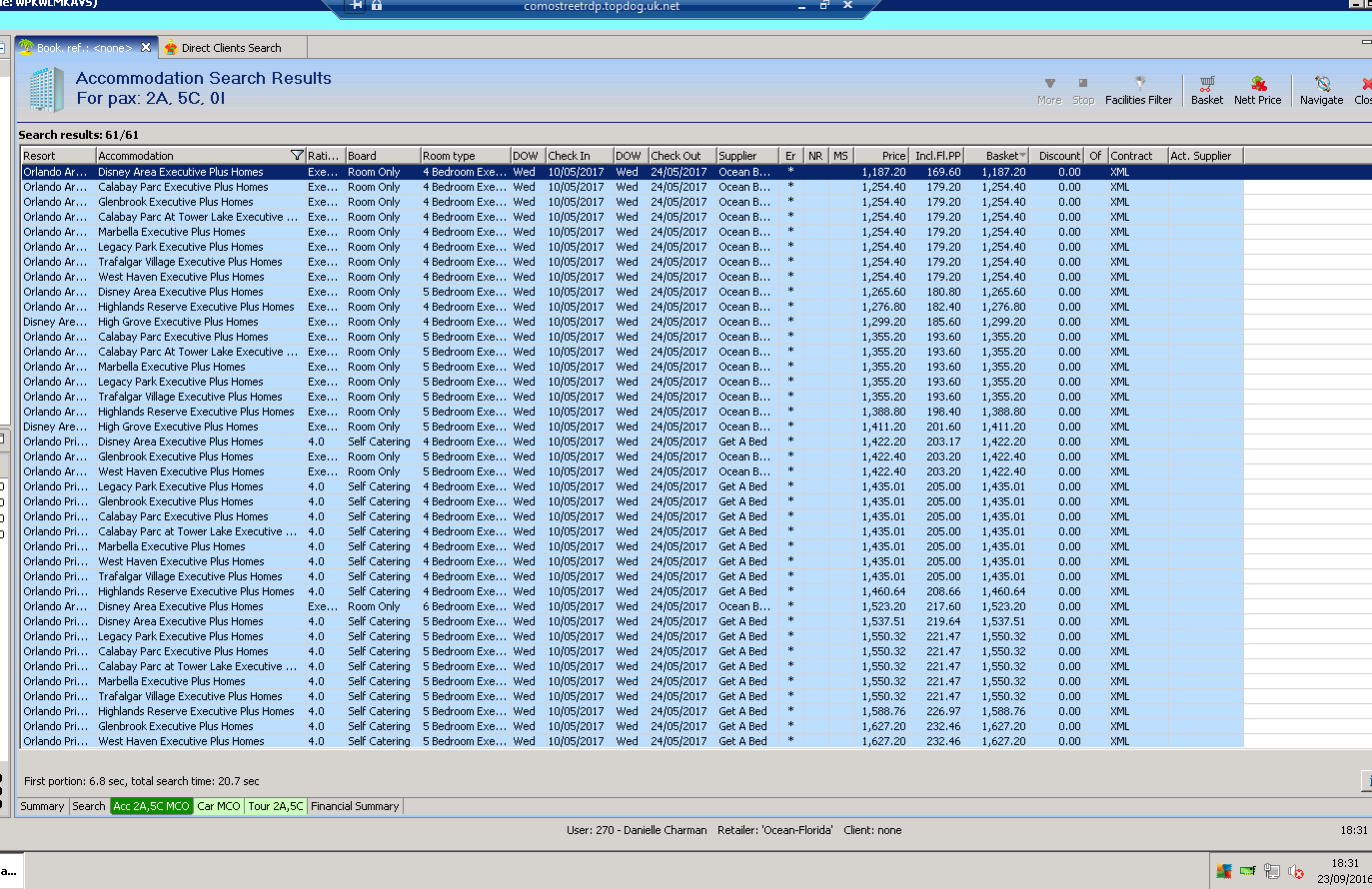Click the comostreetrdp.topdog.uk.net connection title
Image resolution: width=1372 pixels, height=889 pixels.
click(x=602, y=6)
